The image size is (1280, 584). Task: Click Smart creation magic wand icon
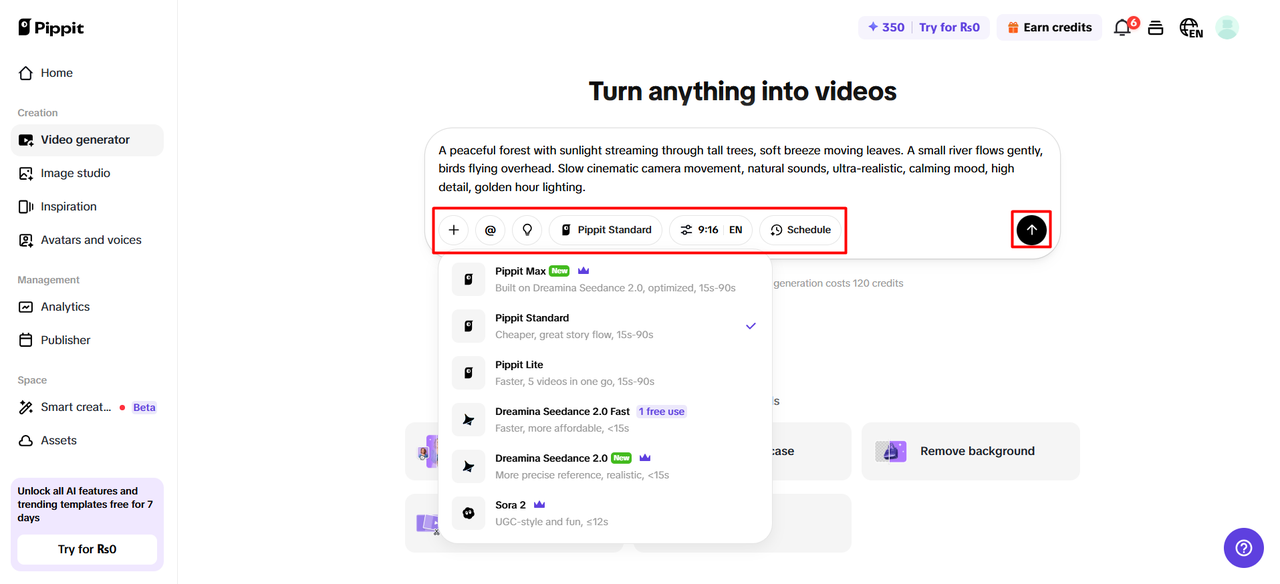[x=26, y=407]
